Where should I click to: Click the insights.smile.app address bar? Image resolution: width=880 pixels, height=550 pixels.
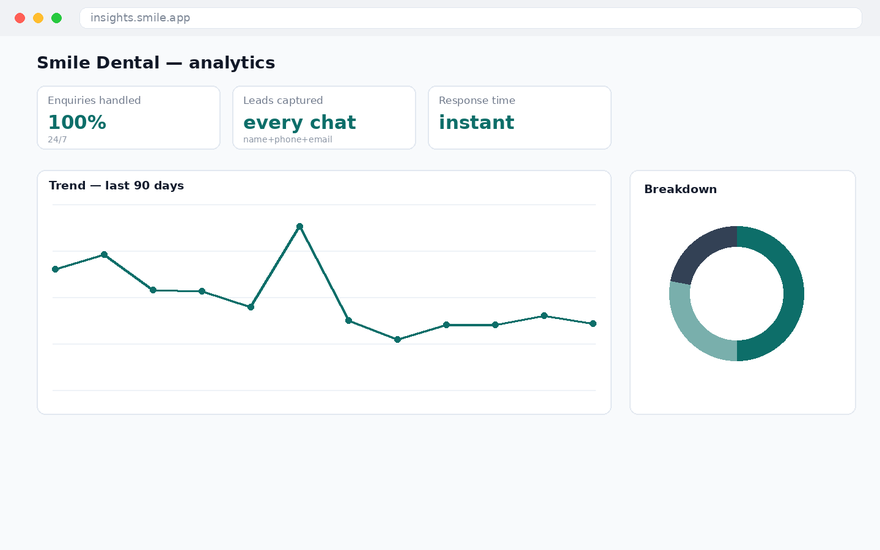pos(470,18)
